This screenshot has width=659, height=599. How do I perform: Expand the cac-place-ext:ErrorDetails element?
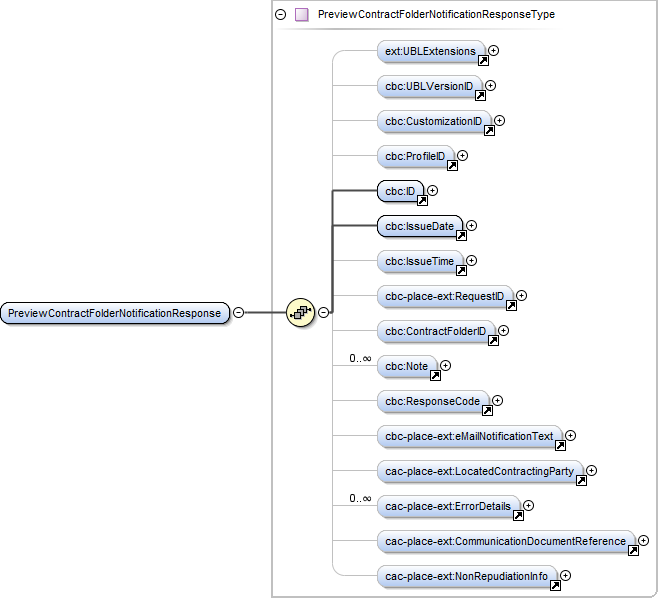pos(528,506)
